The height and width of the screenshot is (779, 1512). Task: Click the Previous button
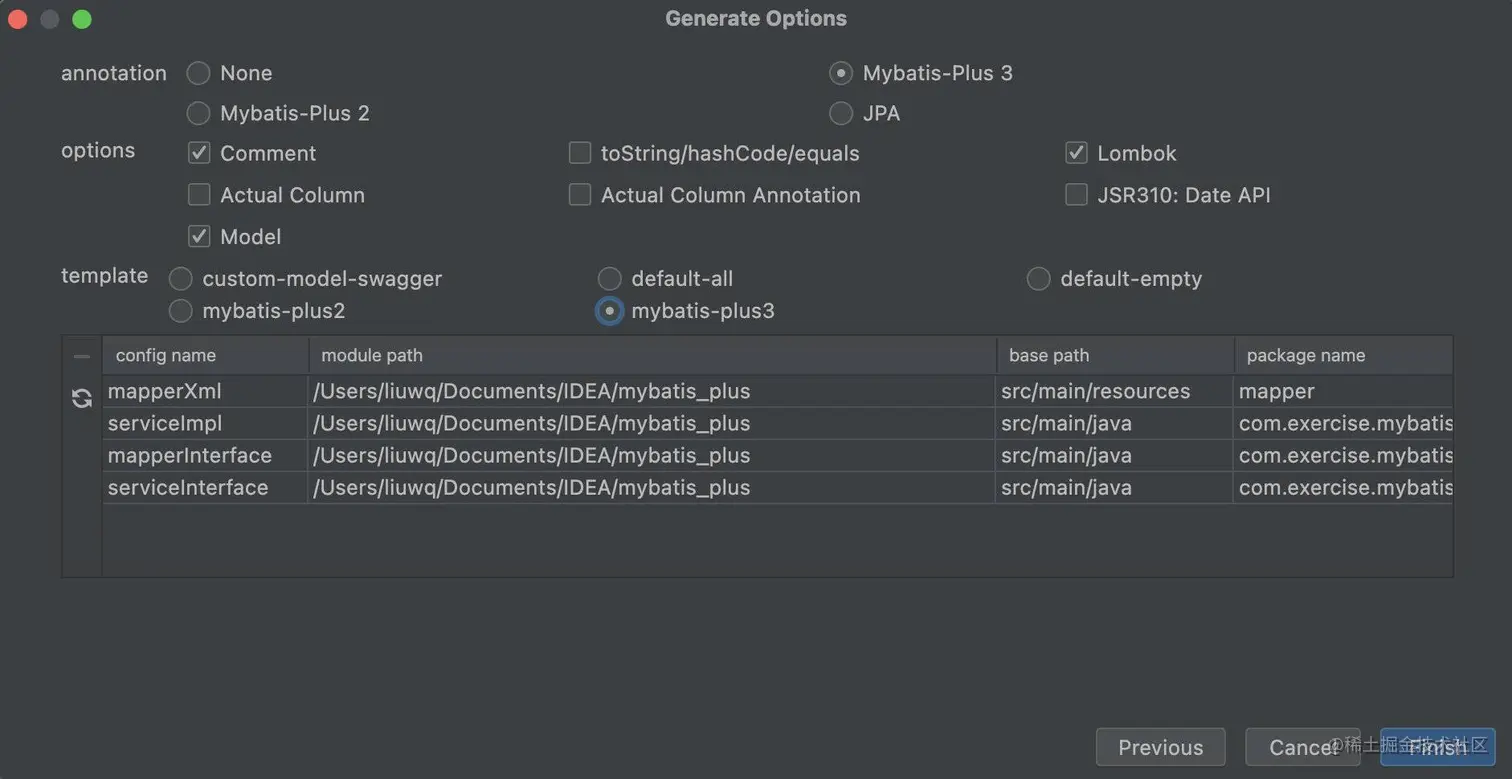(1160, 747)
